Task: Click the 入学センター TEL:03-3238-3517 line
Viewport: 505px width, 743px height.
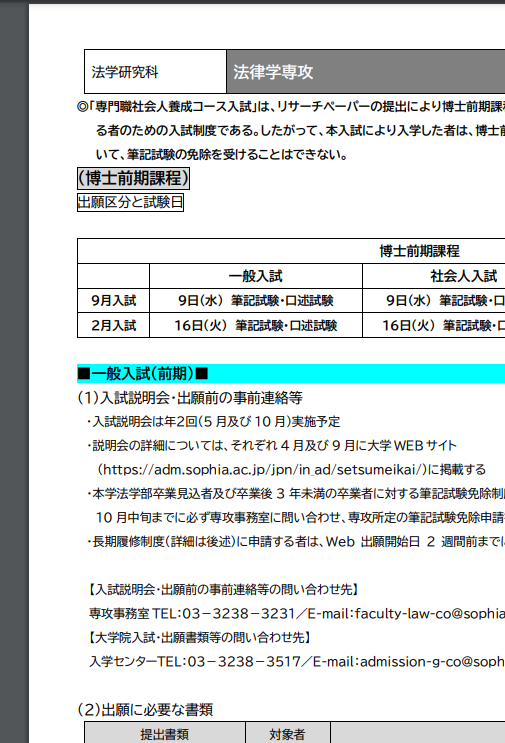Action: pyautogui.click(x=297, y=661)
